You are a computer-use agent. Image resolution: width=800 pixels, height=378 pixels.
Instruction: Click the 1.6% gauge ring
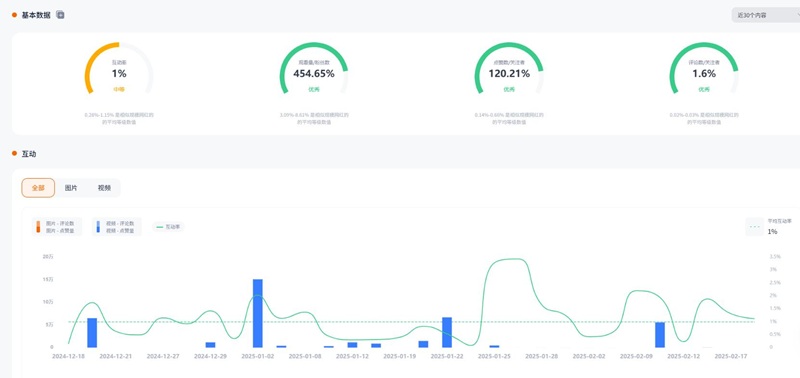tap(704, 69)
